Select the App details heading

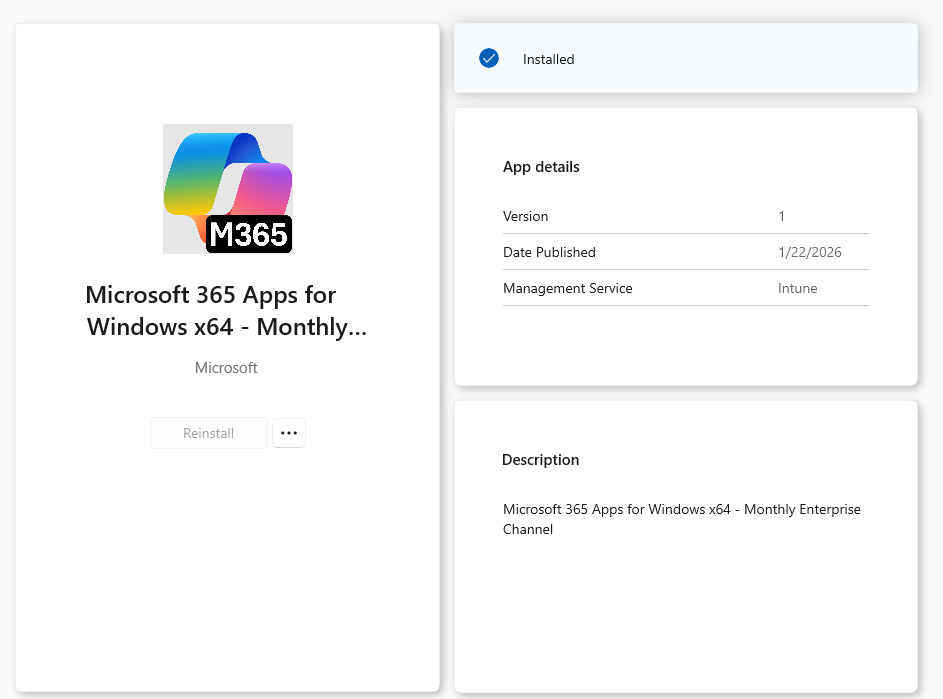pyautogui.click(x=541, y=167)
